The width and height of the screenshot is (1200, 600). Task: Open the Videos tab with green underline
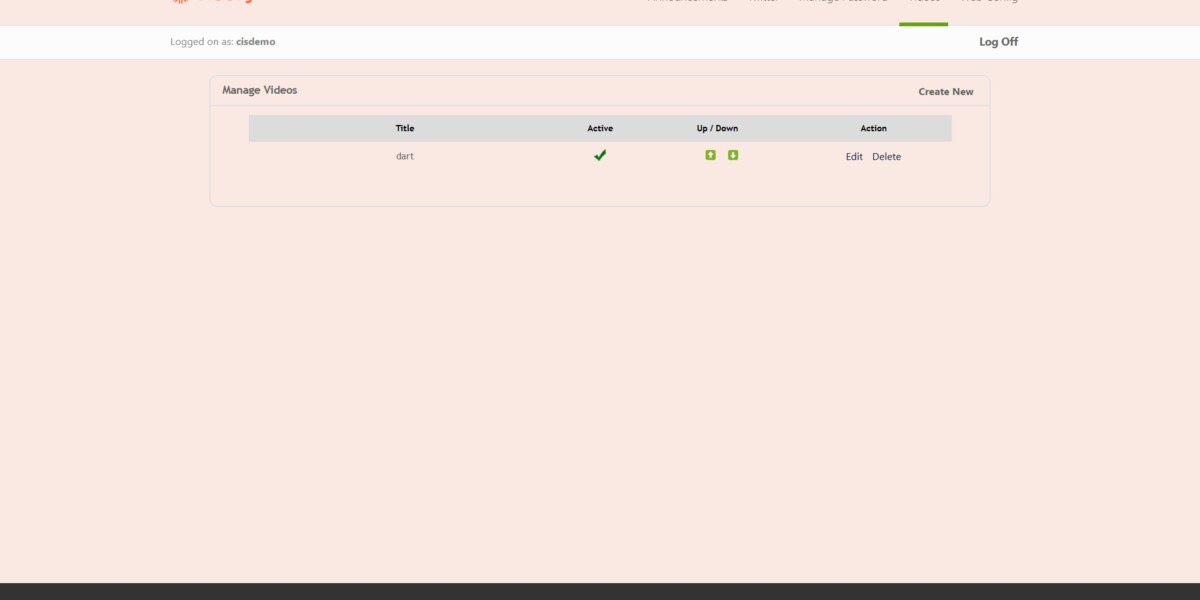pyautogui.click(x=923, y=3)
